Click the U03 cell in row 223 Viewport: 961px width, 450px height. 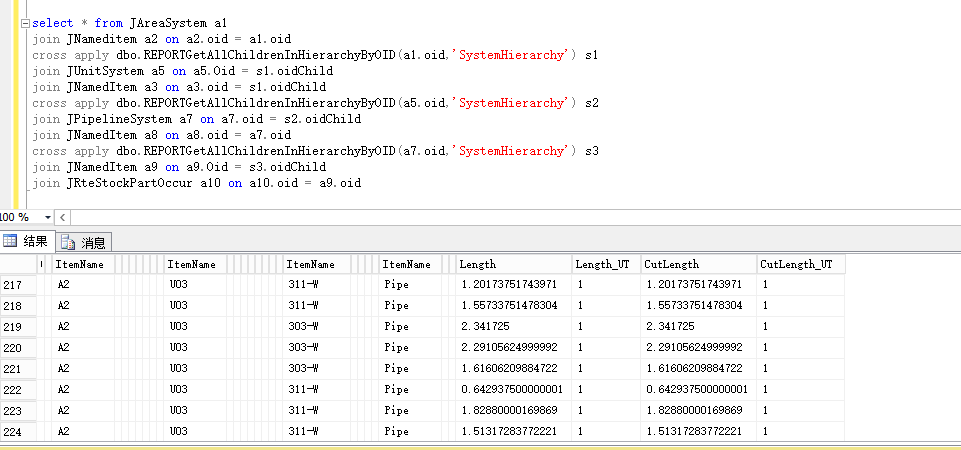click(196, 410)
